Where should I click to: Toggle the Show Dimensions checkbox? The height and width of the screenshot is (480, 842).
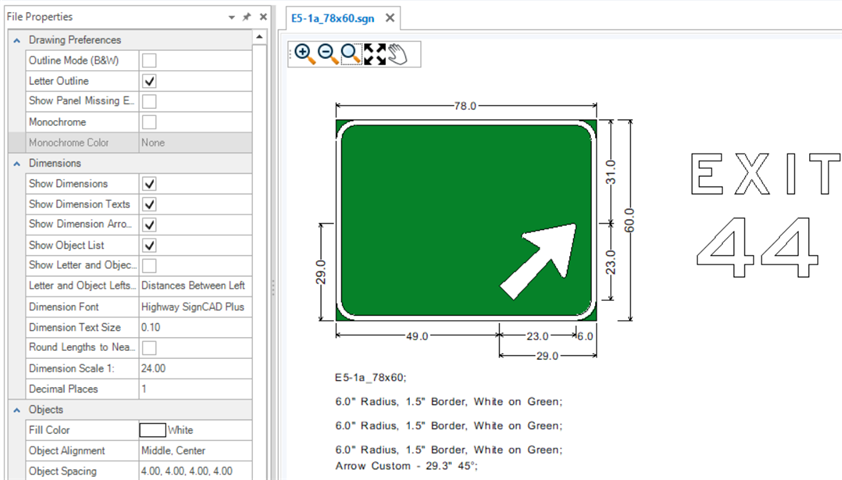[149, 184]
